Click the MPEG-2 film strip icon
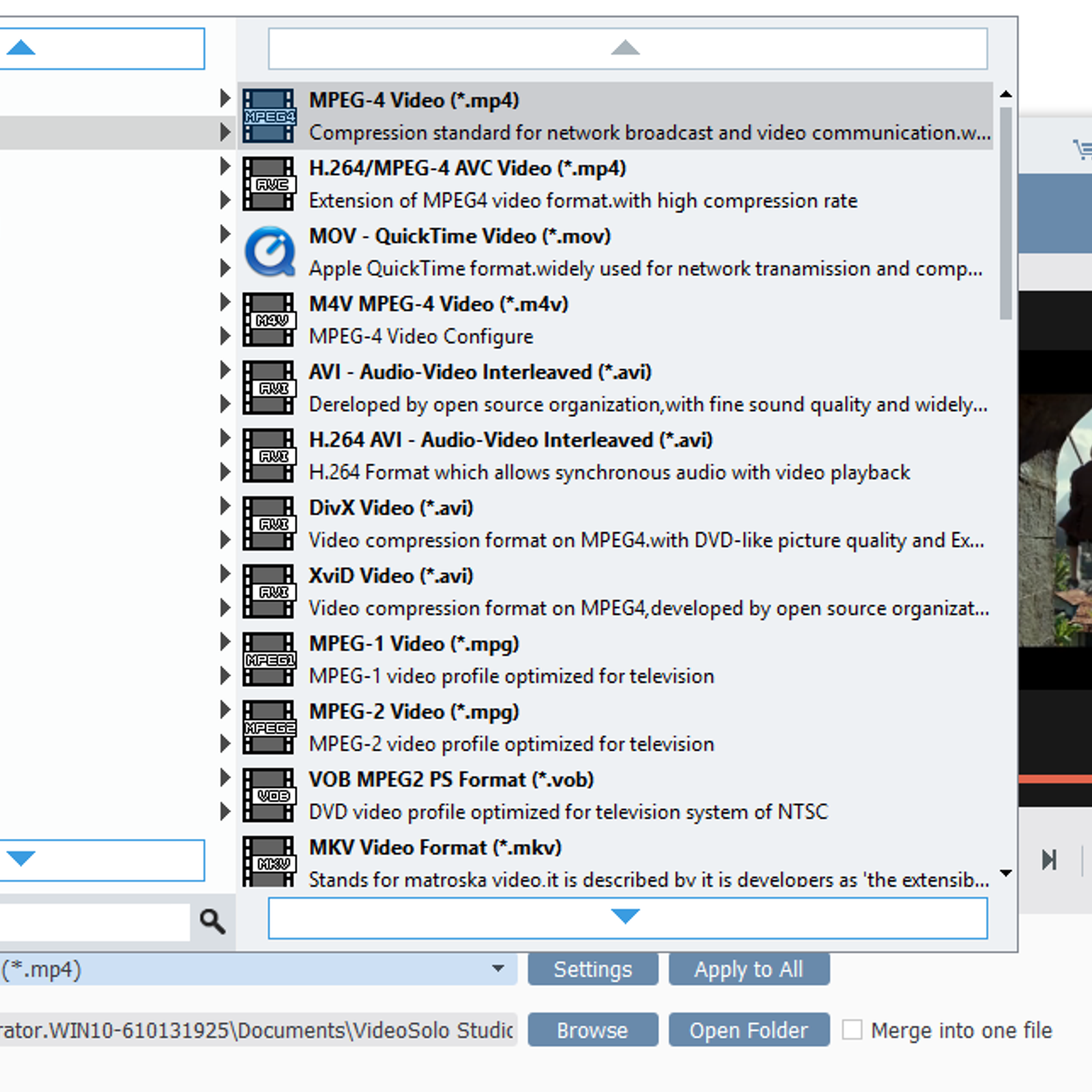 (x=270, y=728)
